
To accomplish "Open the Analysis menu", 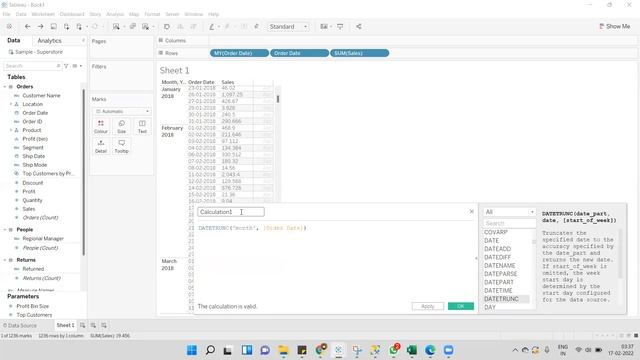I will 115,14.
